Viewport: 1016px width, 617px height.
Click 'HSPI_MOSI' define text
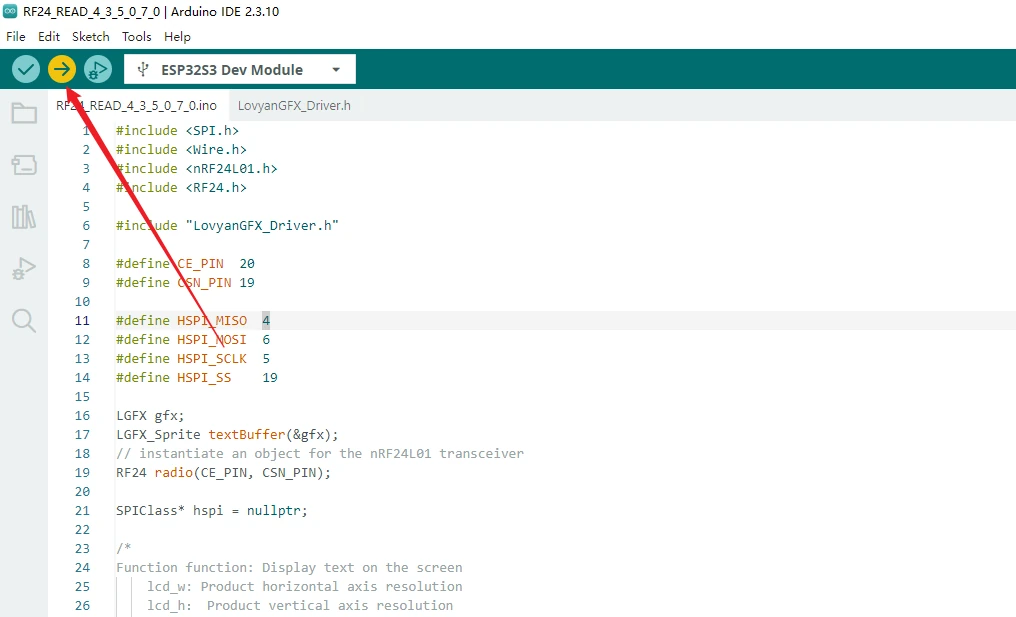(x=212, y=340)
